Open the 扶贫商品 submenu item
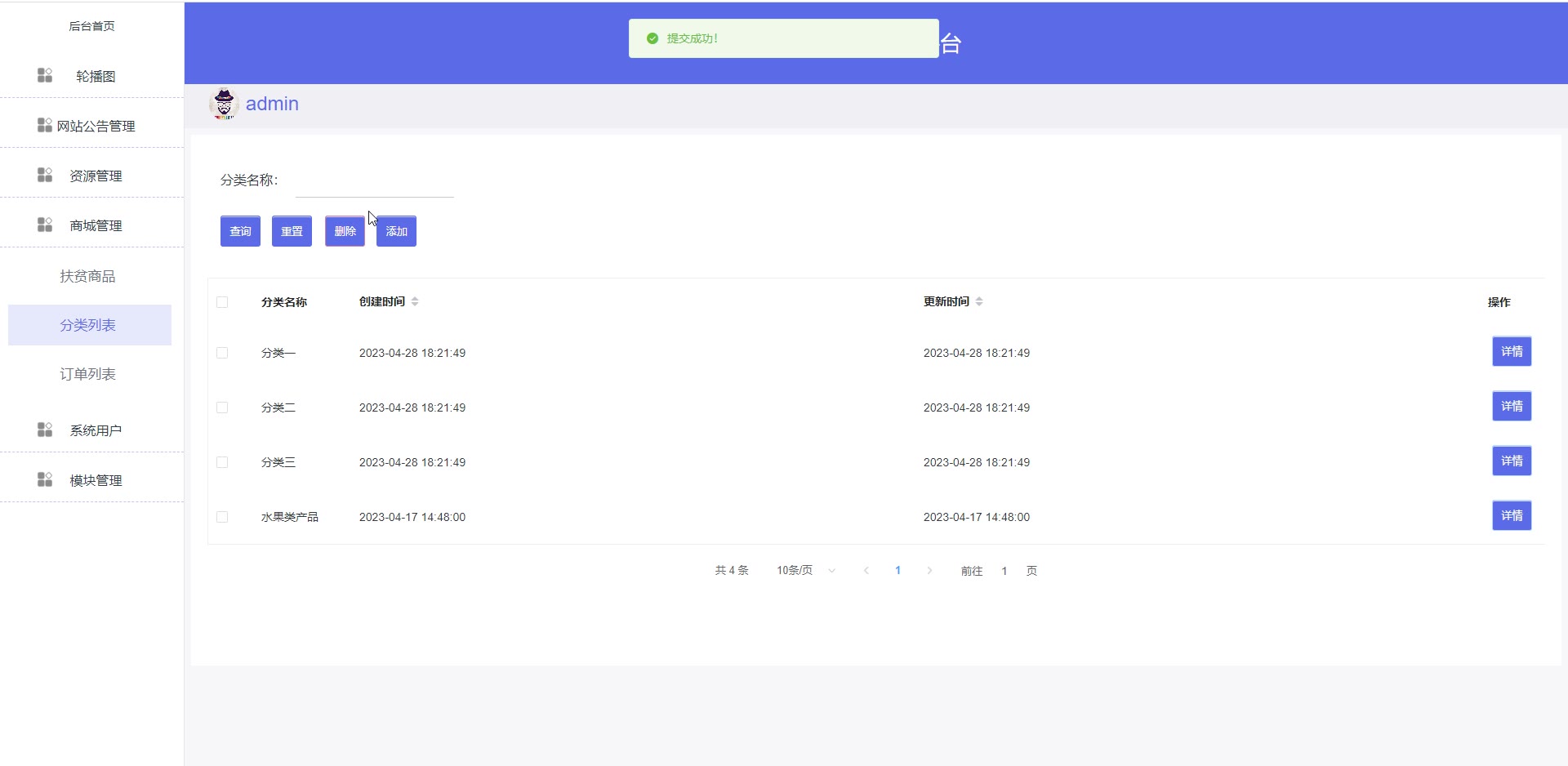The height and width of the screenshot is (766, 1568). click(x=90, y=276)
